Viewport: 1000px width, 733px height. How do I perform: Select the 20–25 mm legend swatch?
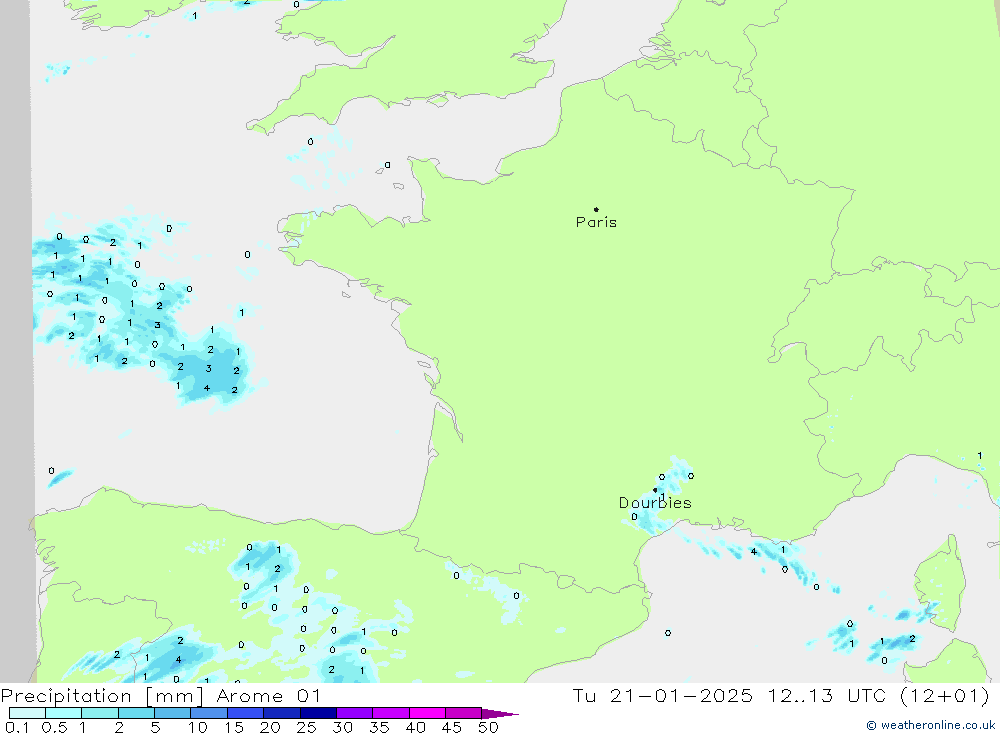pos(282,713)
